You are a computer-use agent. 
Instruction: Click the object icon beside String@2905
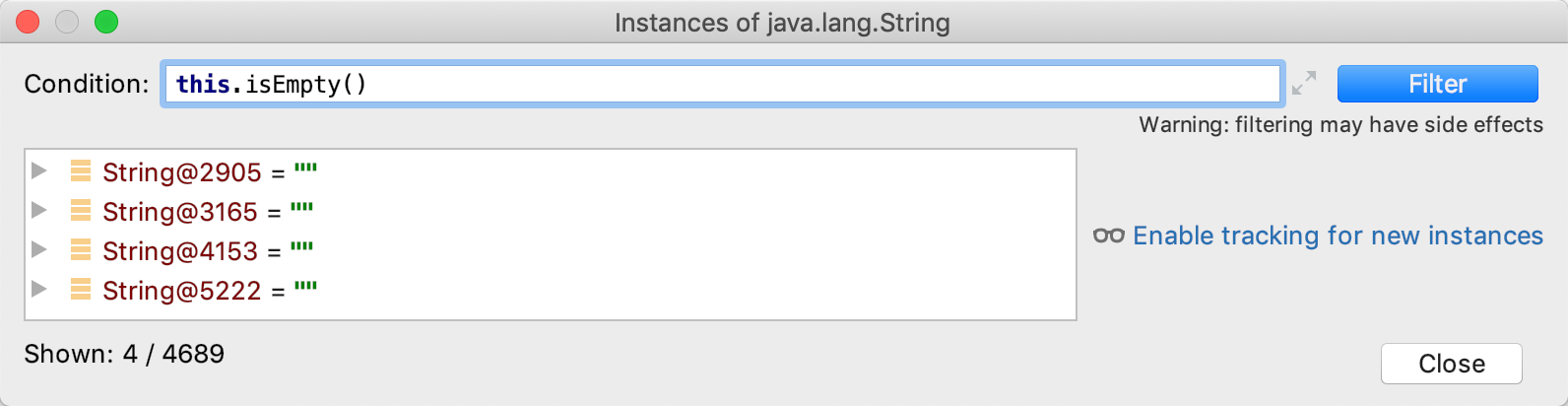[81, 171]
